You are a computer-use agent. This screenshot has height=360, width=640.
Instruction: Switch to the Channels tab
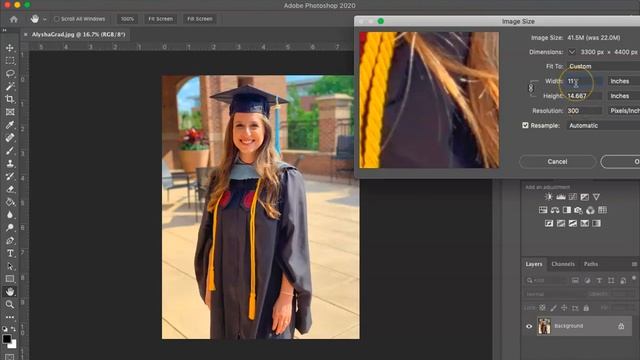click(563, 264)
